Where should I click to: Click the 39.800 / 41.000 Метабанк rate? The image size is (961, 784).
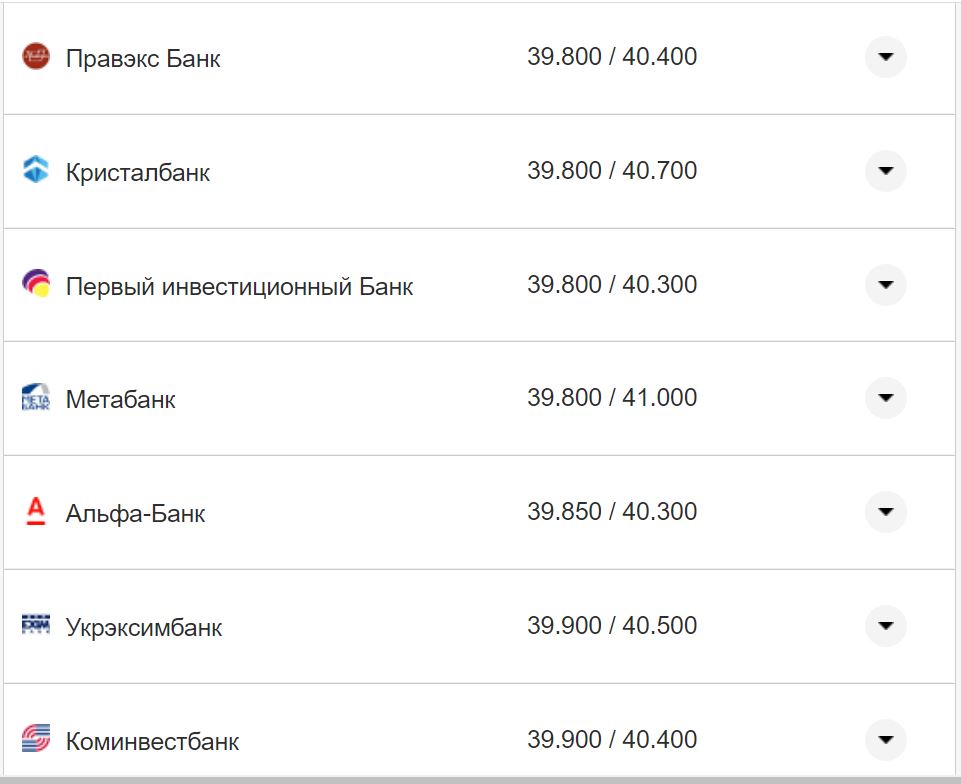pyautogui.click(x=613, y=398)
